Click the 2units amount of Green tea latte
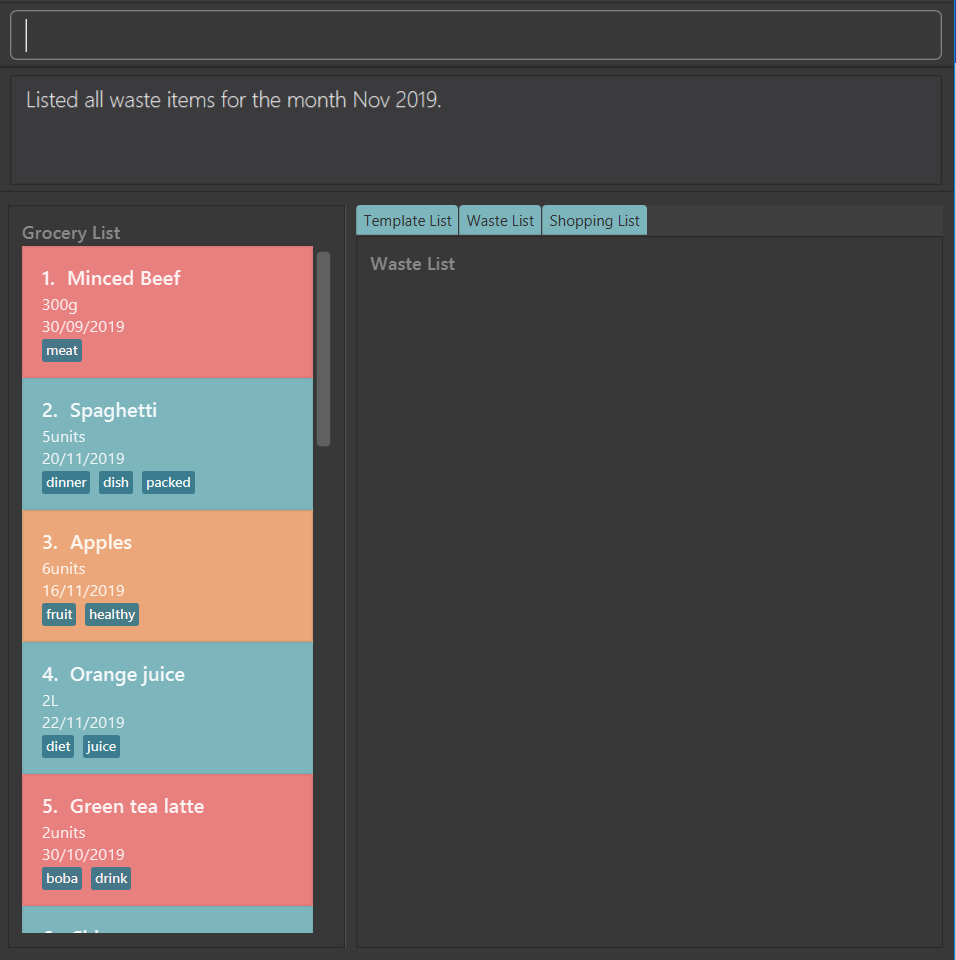 [64, 833]
